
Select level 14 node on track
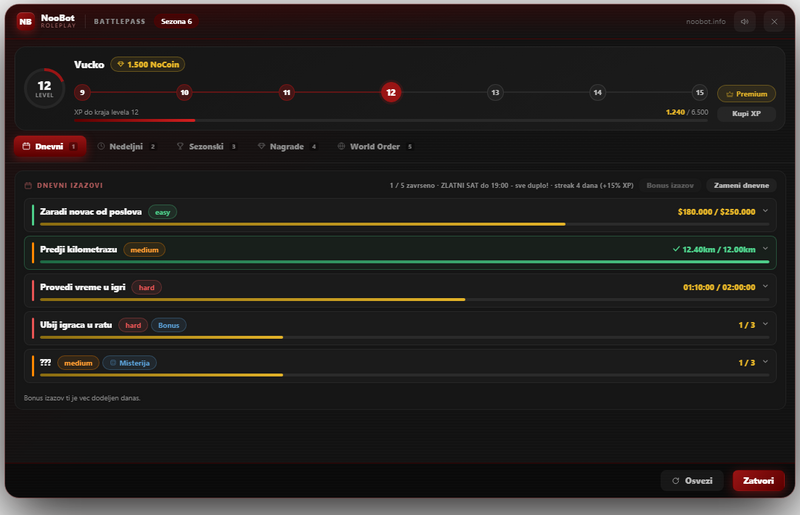point(597,92)
